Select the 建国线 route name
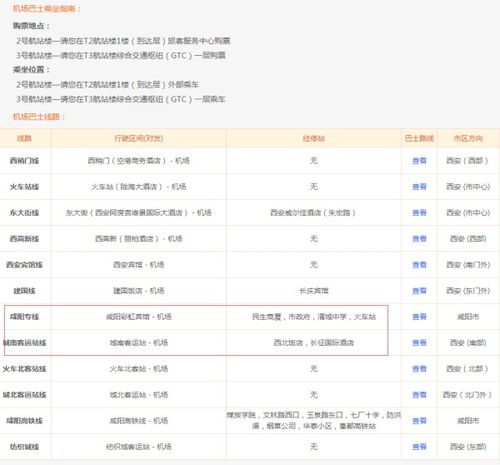This screenshot has width=500, height=465. (24, 291)
